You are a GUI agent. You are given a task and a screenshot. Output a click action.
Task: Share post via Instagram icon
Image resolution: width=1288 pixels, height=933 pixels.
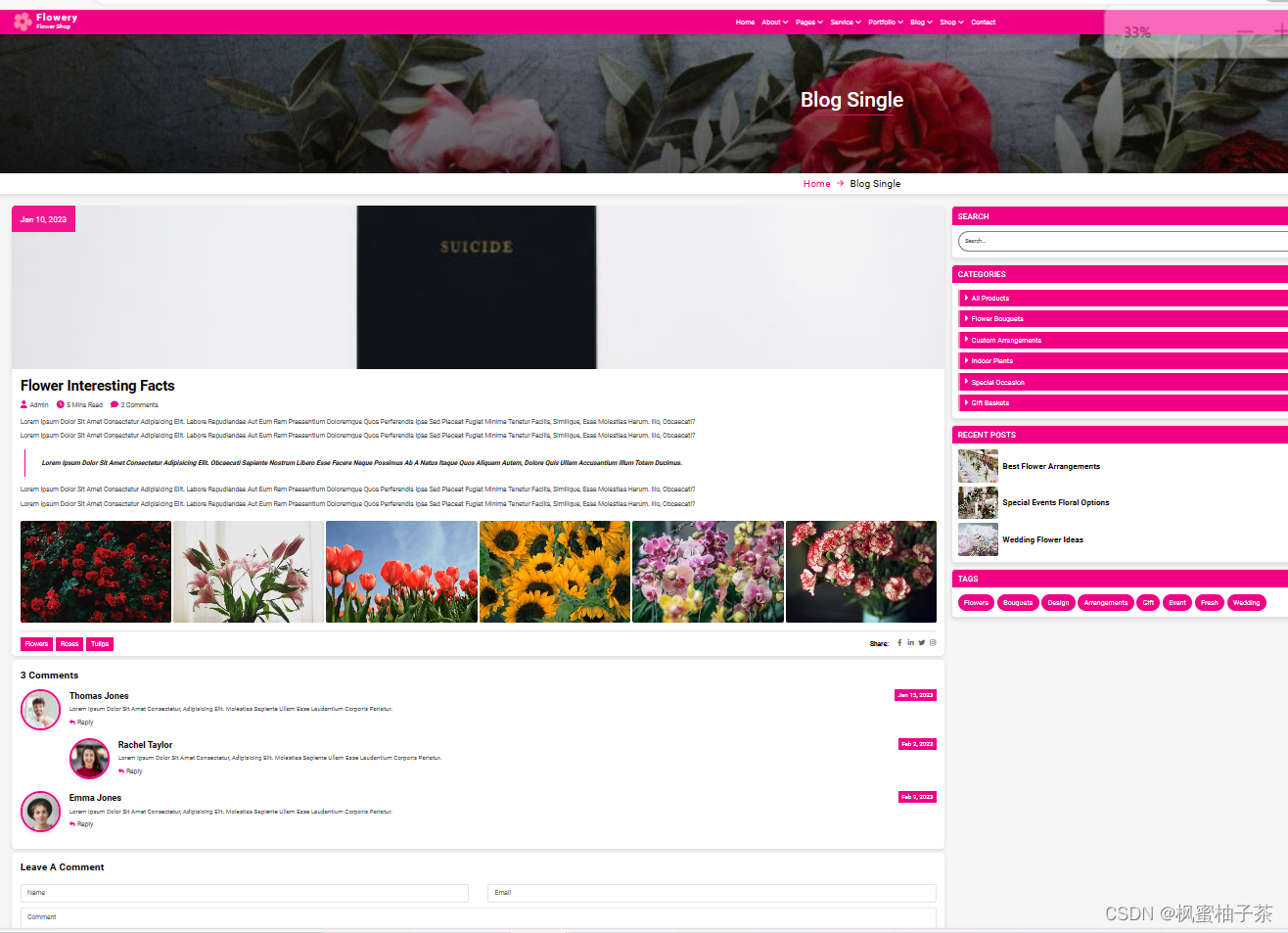(933, 643)
